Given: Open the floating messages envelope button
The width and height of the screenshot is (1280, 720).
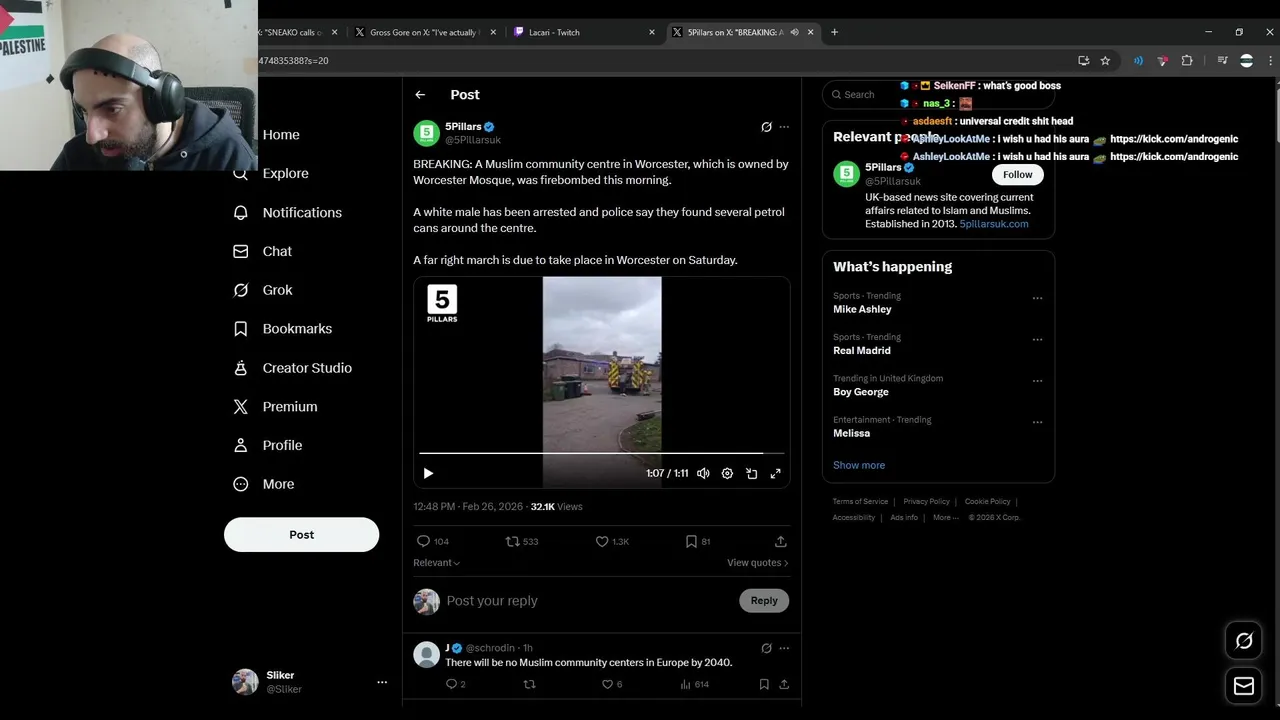Looking at the screenshot, I should (x=1244, y=686).
